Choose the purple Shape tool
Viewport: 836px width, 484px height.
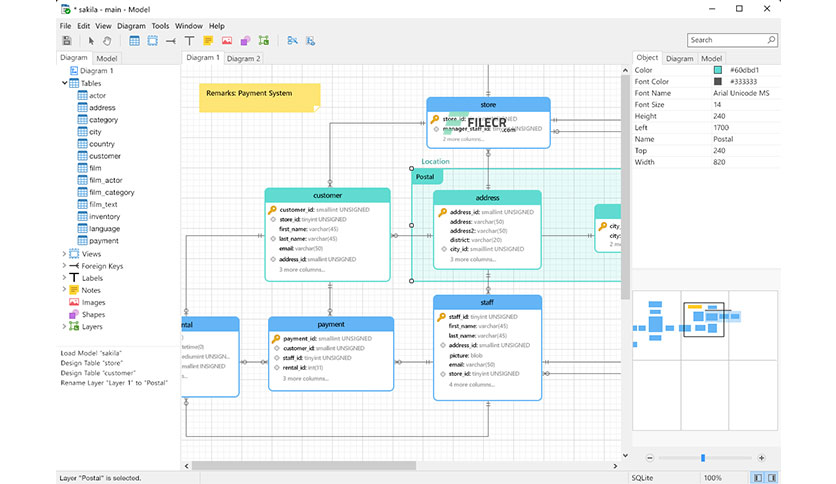(x=245, y=41)
